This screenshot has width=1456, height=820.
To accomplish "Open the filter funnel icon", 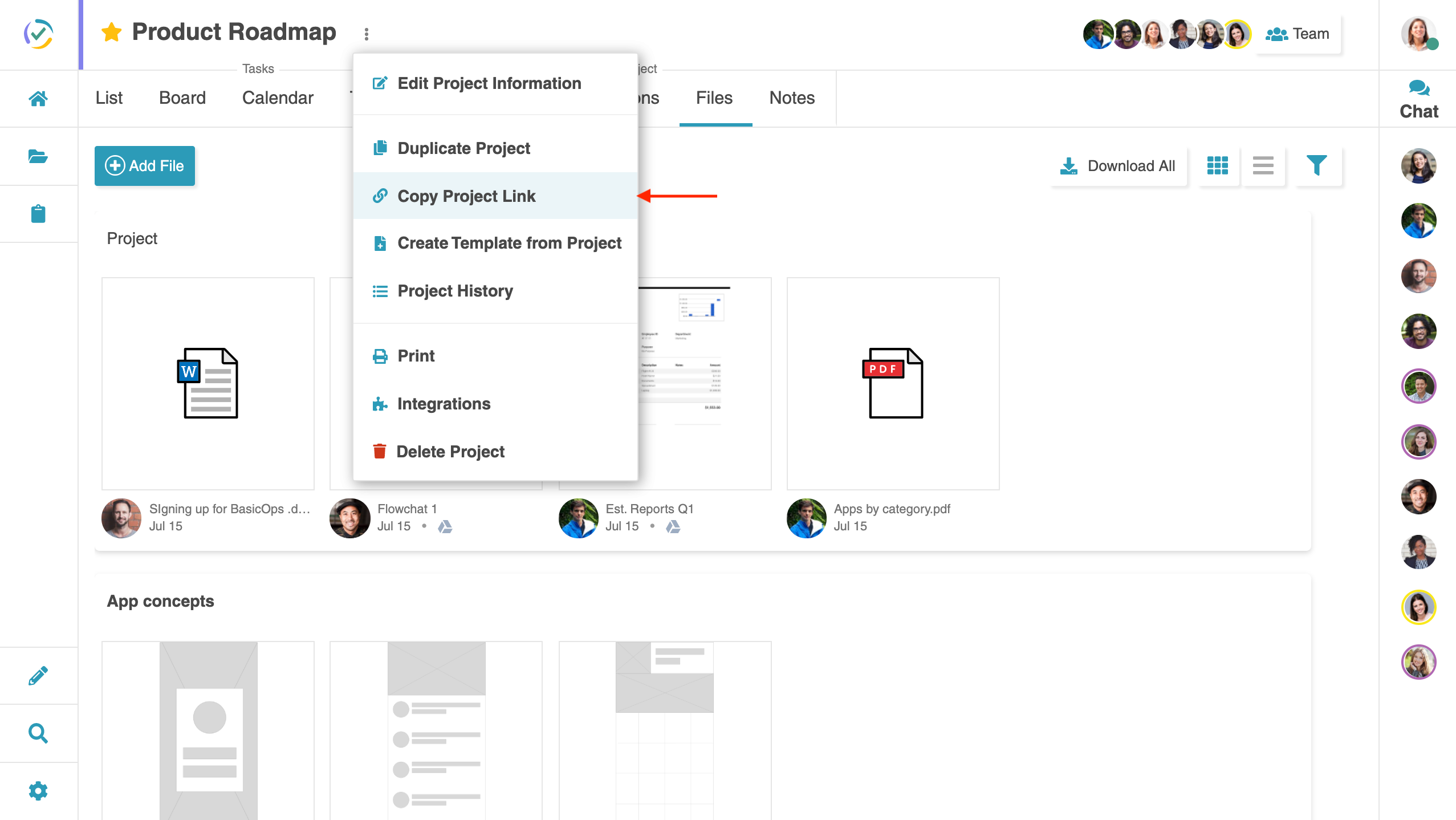I will pyautogui.click(x=1317, y=166).
